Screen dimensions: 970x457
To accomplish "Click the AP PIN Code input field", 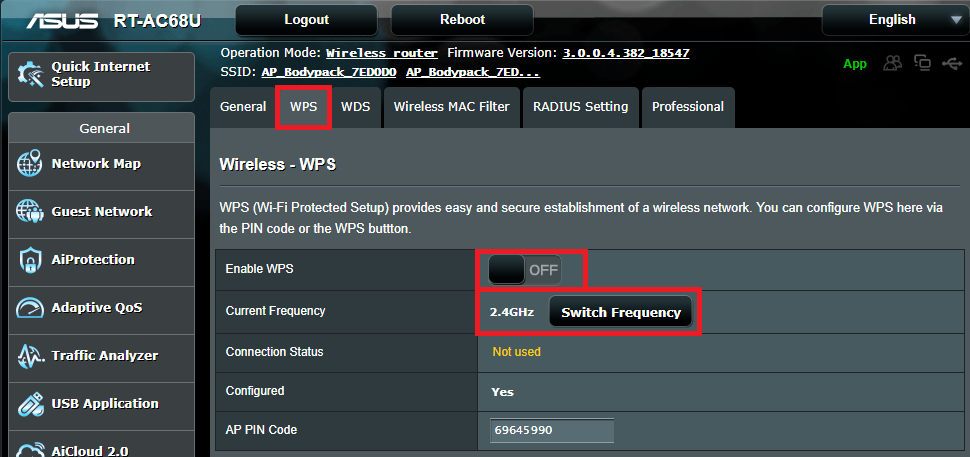I will 552,430.
